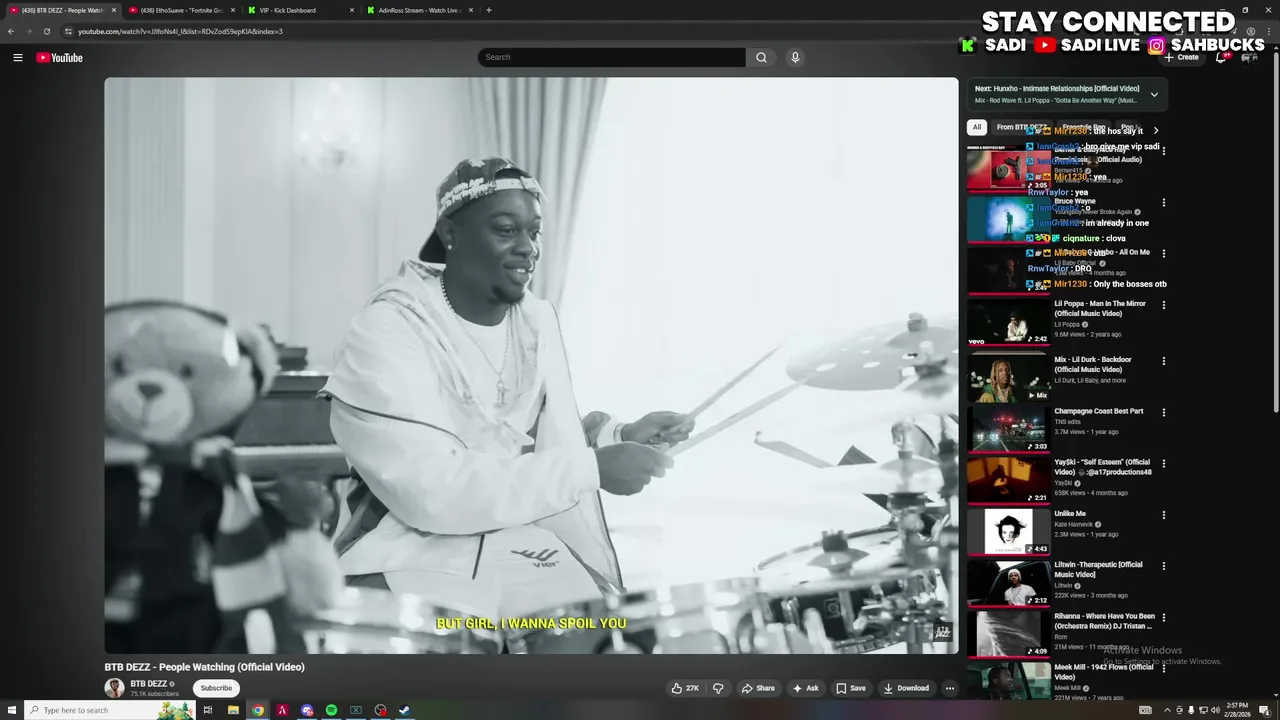This screenshot has width=1280, height=720.
Task: Open the YouTube hamburger guide menu
Action: (x=17, y=57)
